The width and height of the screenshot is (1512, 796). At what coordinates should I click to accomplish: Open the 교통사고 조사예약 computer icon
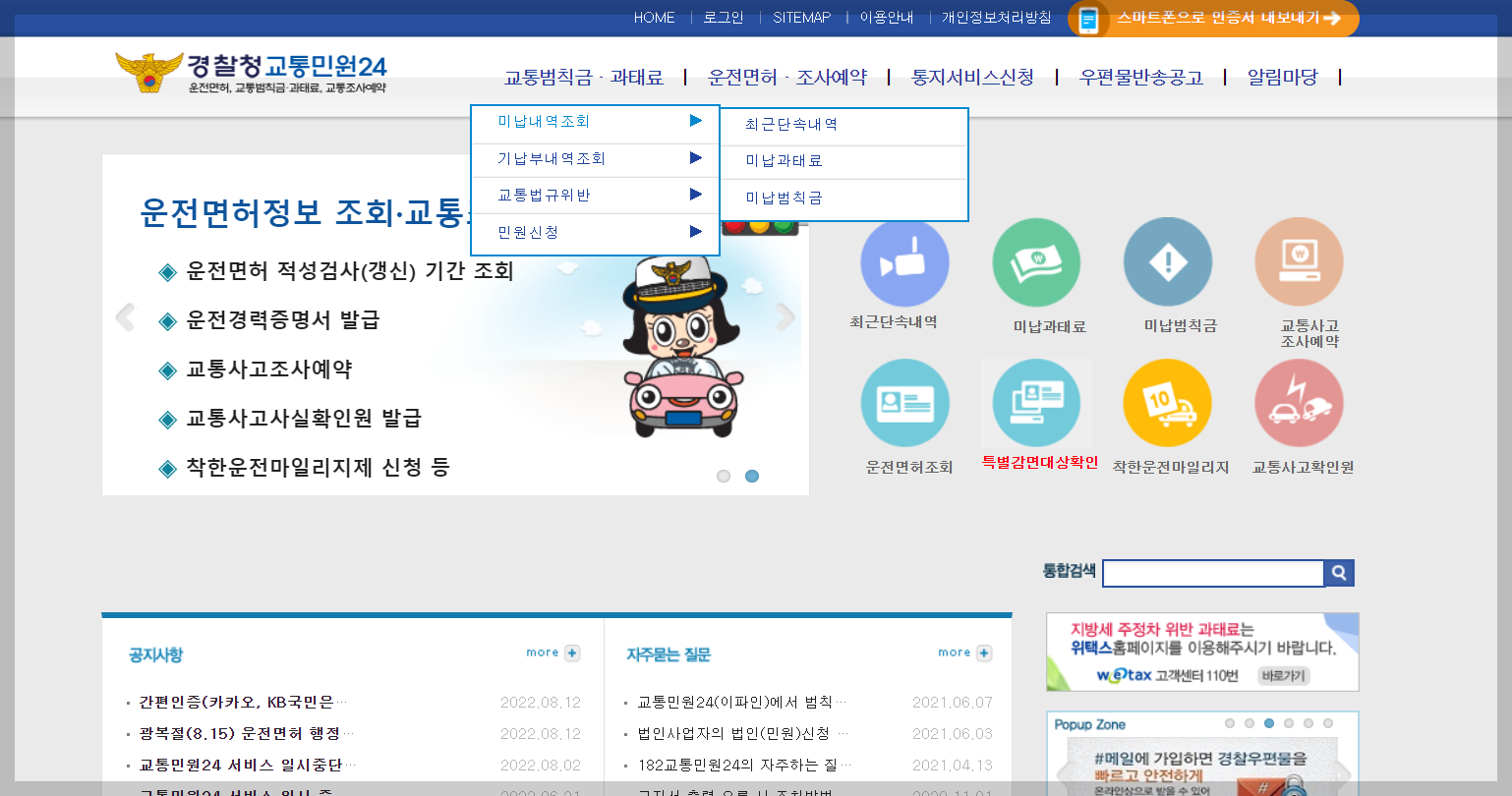click(x=1299, y=263)
